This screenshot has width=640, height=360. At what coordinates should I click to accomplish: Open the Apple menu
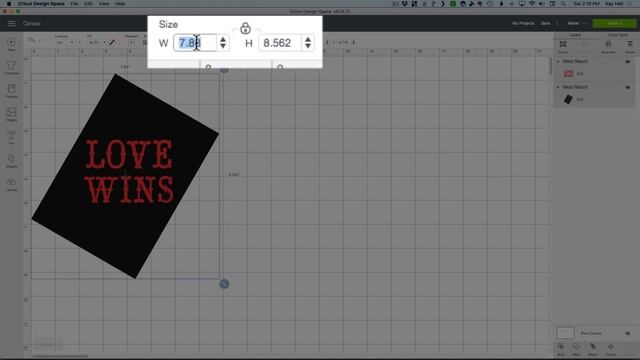click(9, 4)
